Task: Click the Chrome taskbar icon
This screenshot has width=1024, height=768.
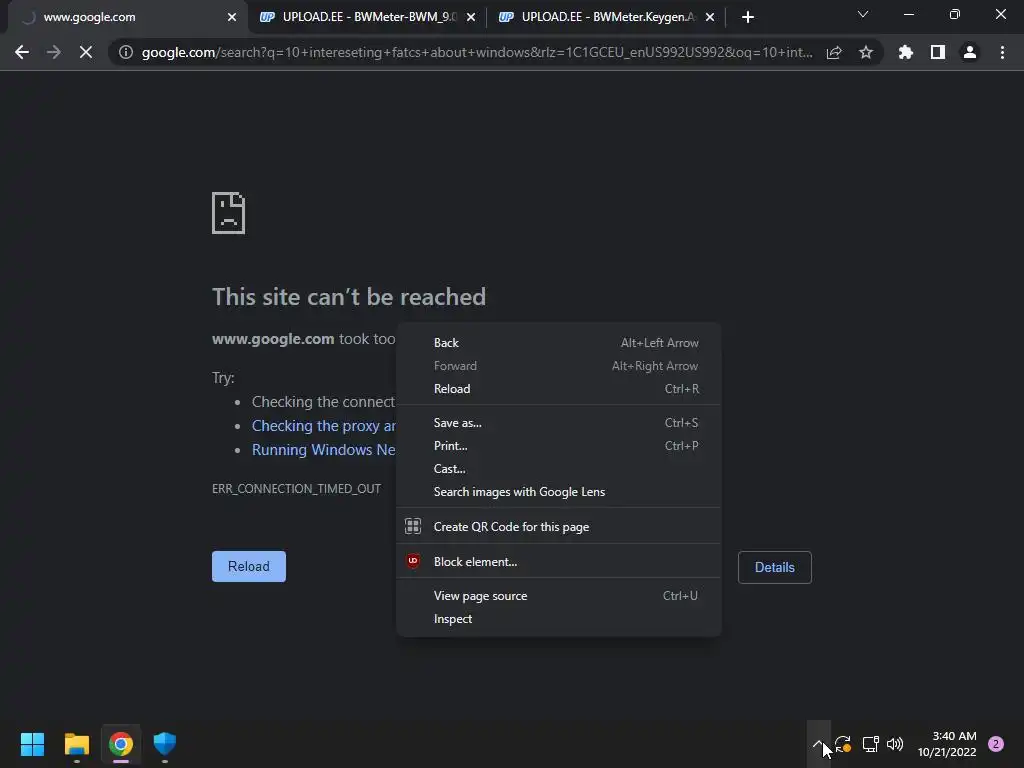Action: [x=121, y=744]
